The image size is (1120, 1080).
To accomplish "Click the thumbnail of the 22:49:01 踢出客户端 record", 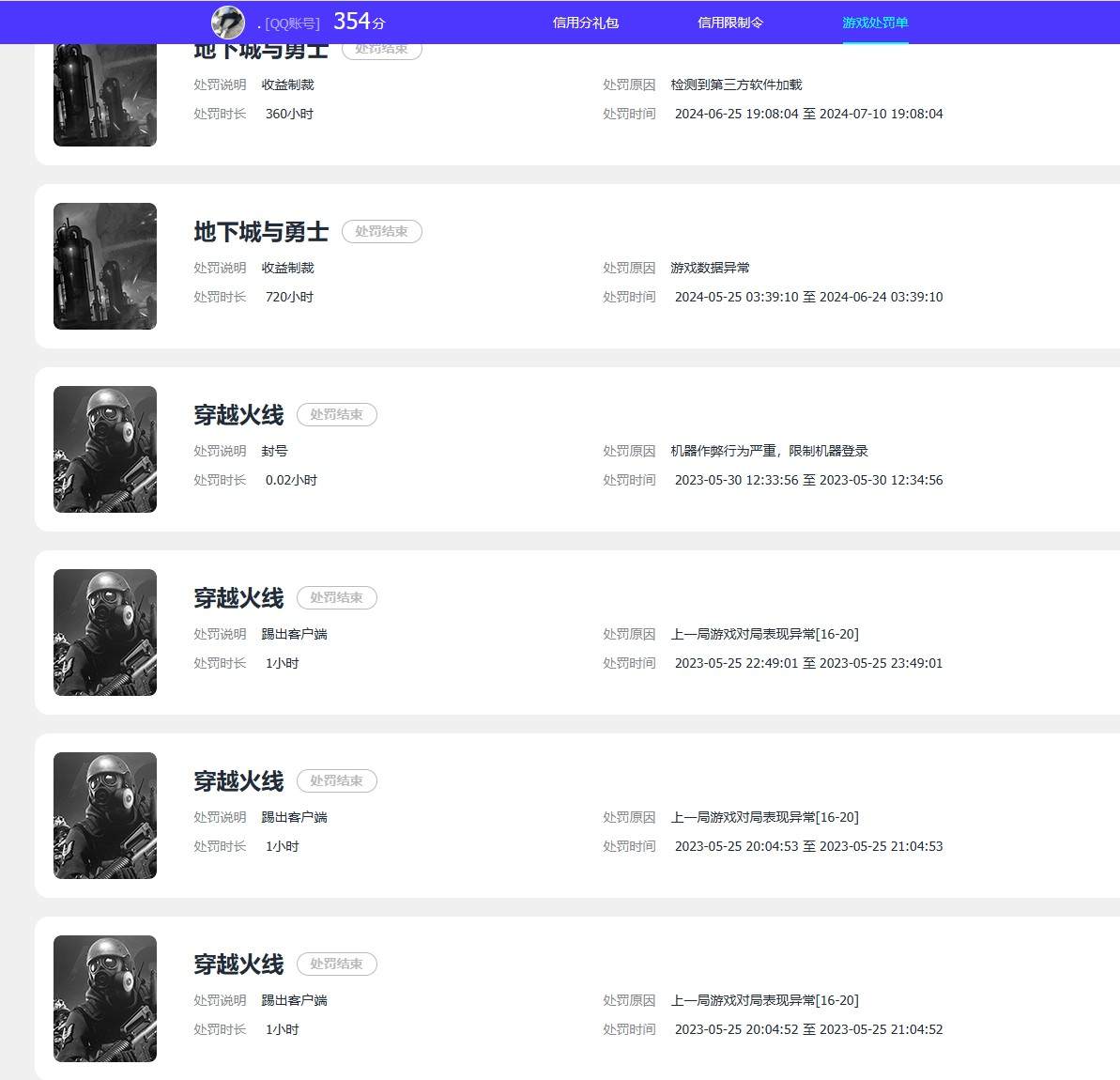I will (x=105, y=632).
